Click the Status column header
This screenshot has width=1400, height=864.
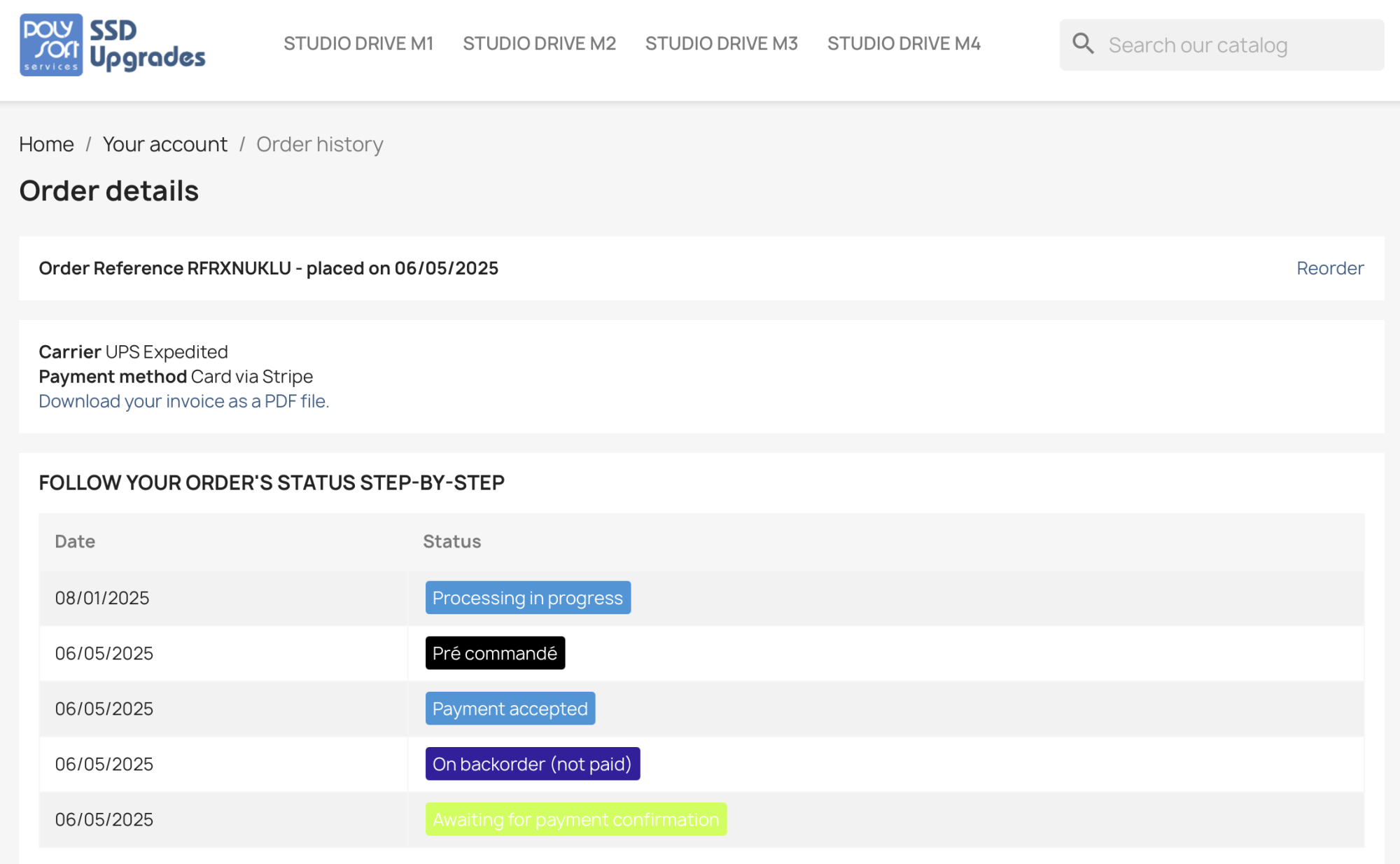451,541
